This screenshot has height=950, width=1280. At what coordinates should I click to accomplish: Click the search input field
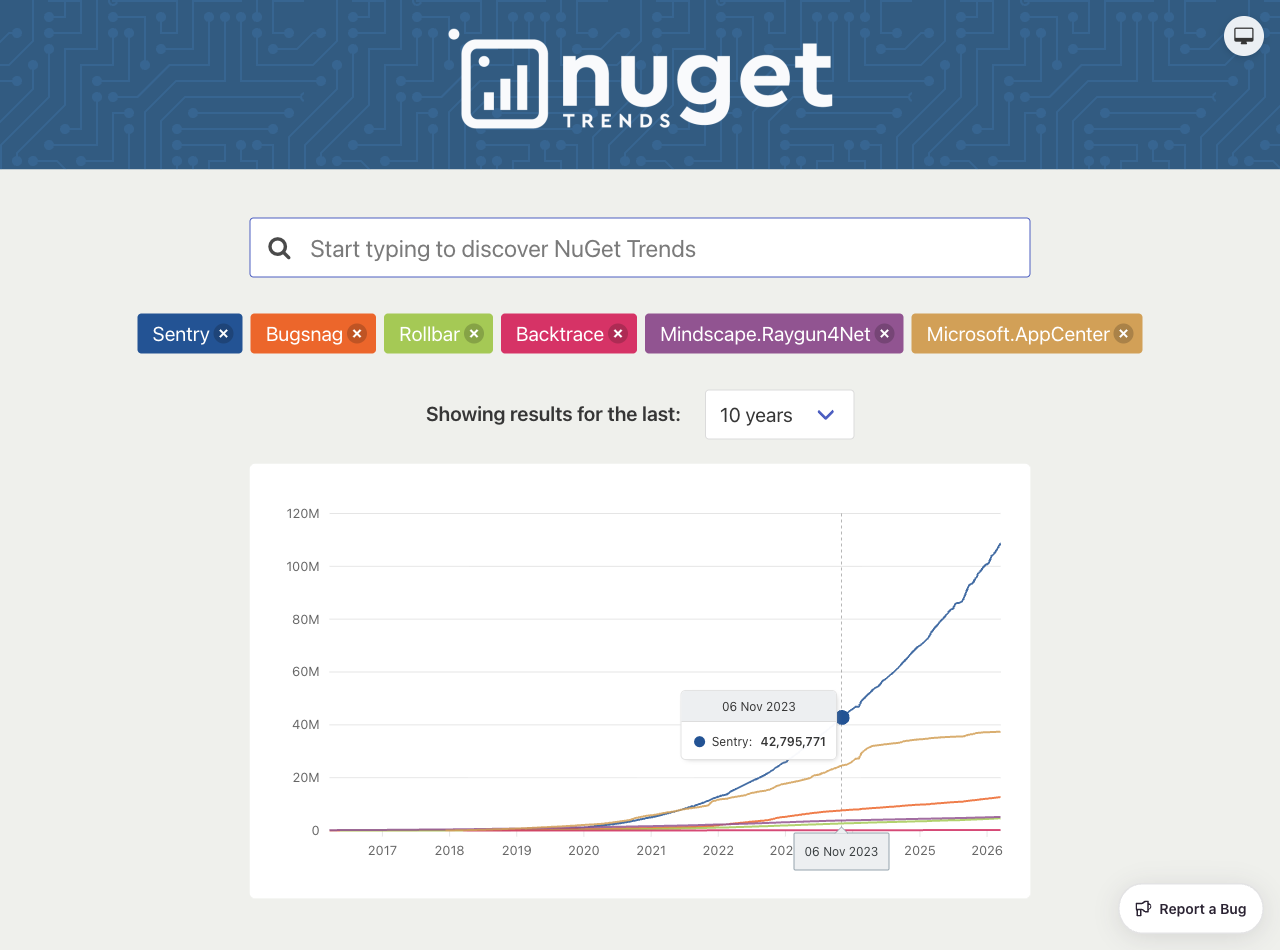tap(640, 247)
